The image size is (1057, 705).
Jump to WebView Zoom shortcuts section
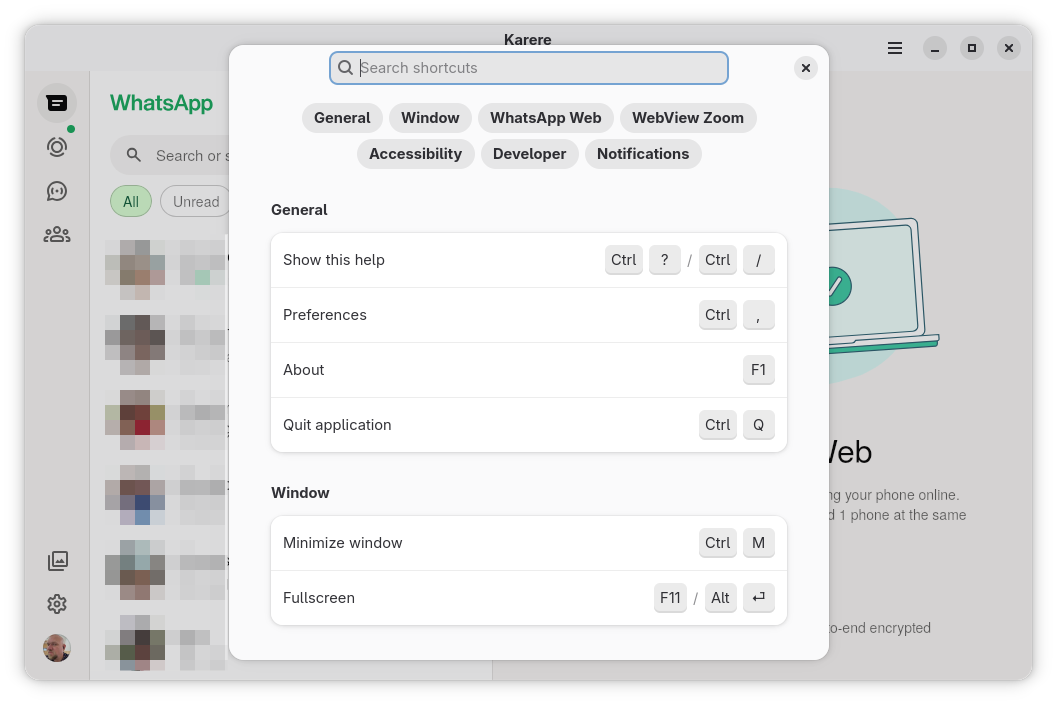pyautogui.click(x=688, y=118)
